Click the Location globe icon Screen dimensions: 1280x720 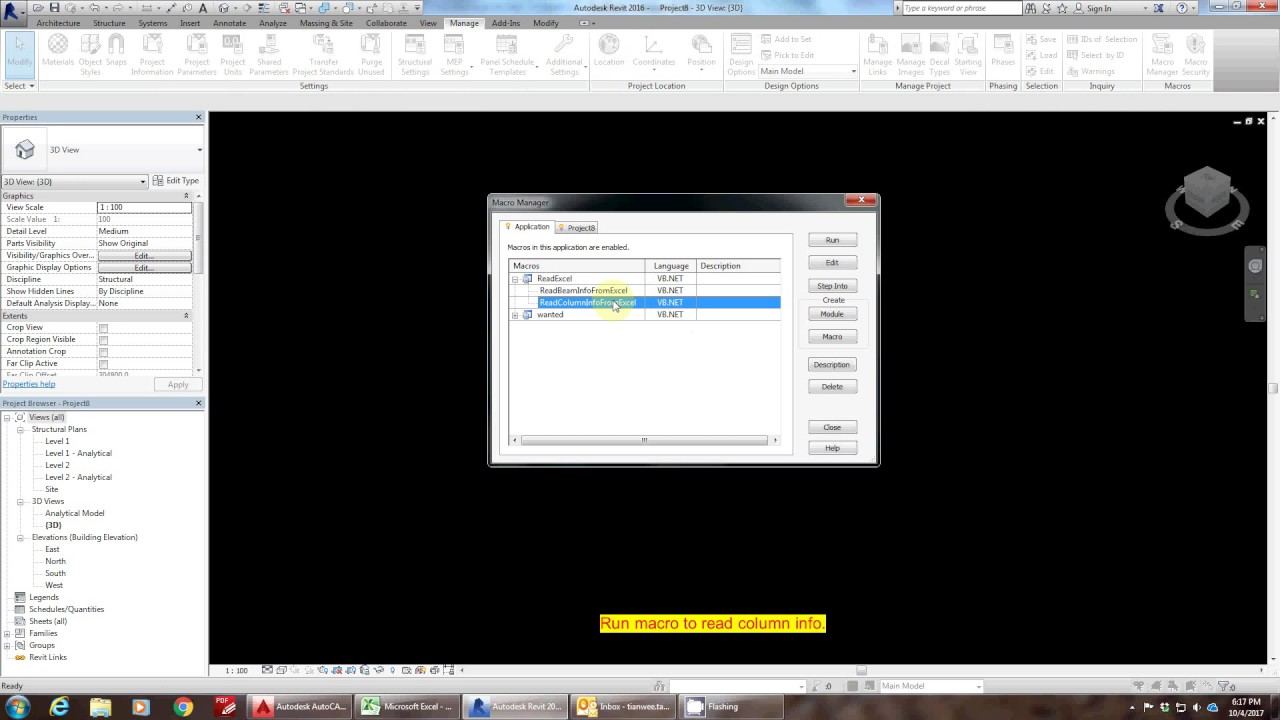609,51
